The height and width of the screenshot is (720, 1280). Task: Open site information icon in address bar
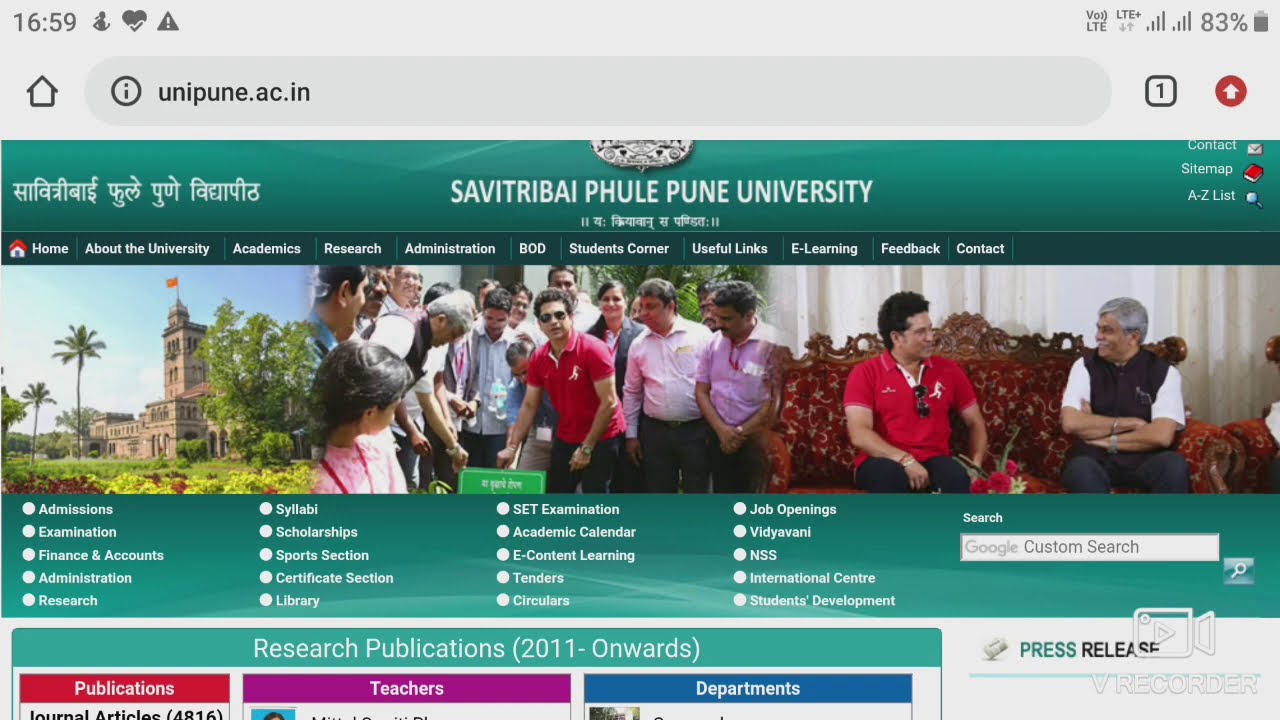click(x=126, y=92)
